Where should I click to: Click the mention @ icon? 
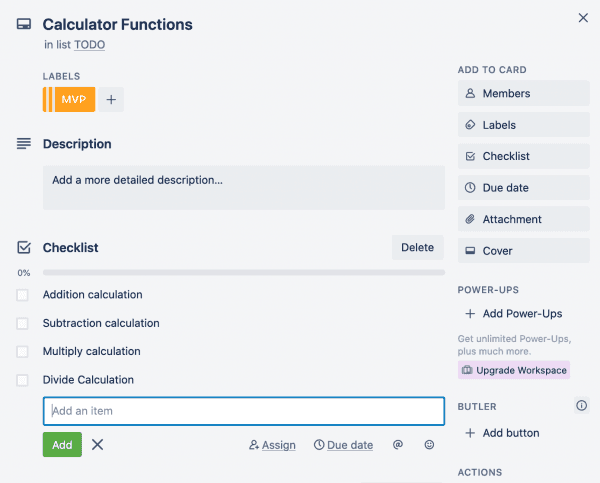click(397, 445)
